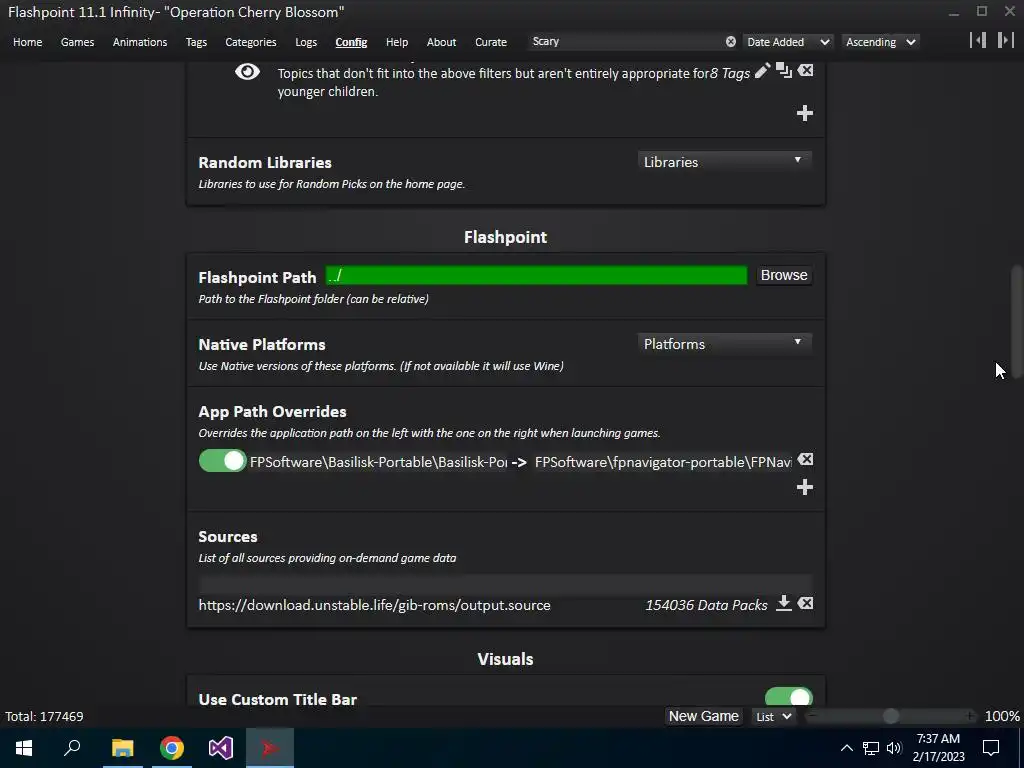Delete the tag filter group with 8 Tags
1024x768 pixels.
tap(805, 70)
